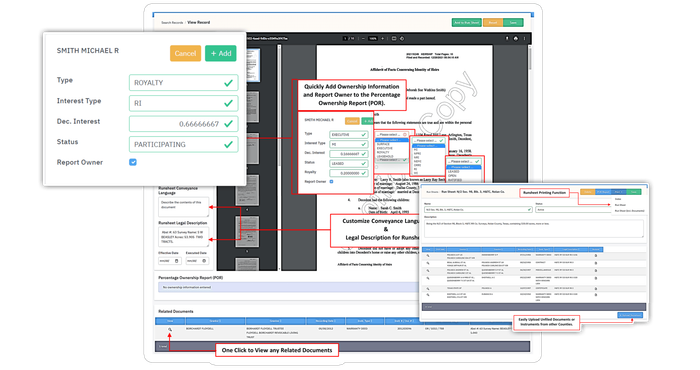
Task: Click Cancel in the enlarged SMITH MICHAEL R panel
Action: (185, 53)
